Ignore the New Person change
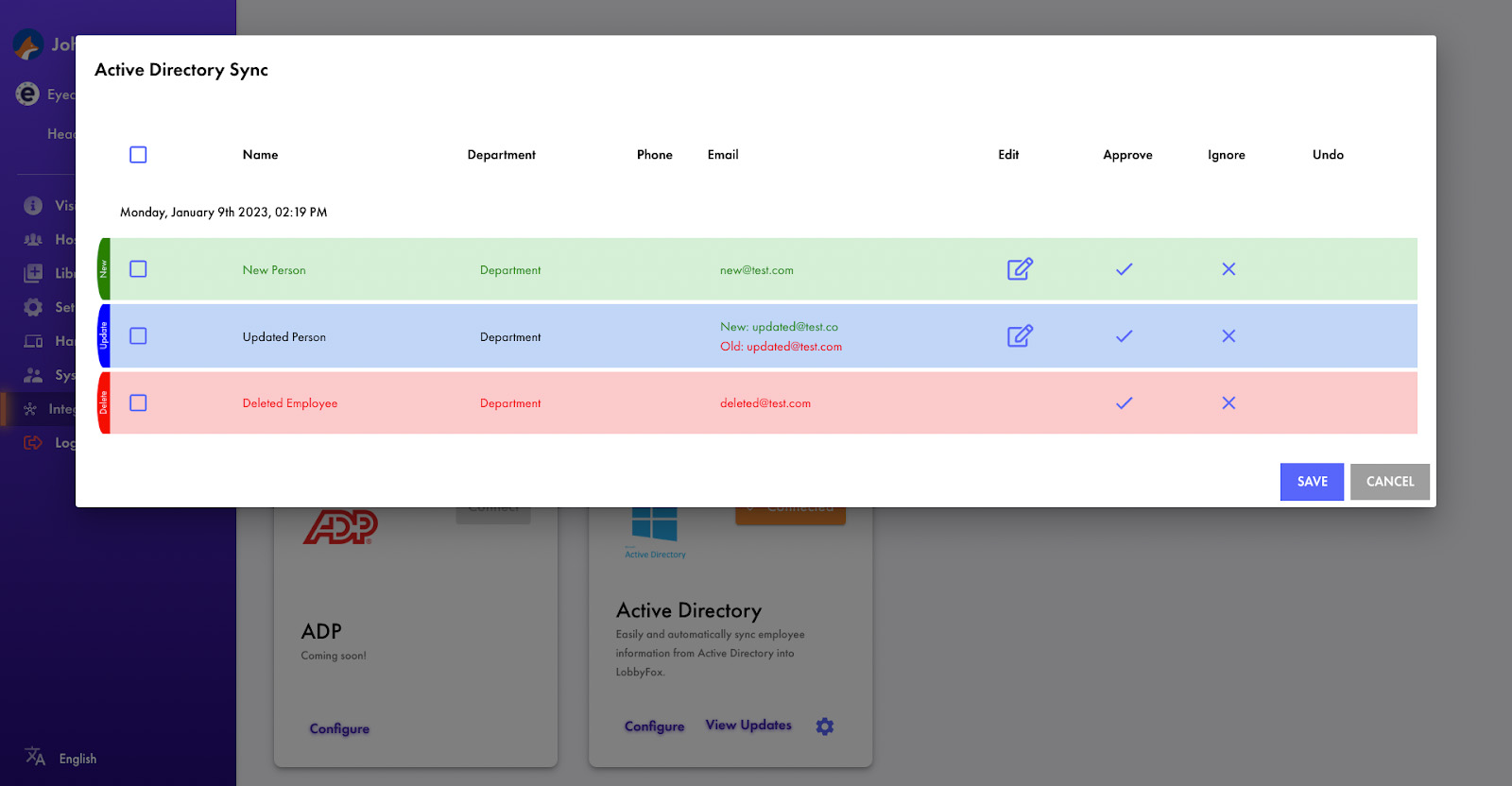Image resolution: width=1512 pixels, height=786 pixels. tap(1228, 269)
